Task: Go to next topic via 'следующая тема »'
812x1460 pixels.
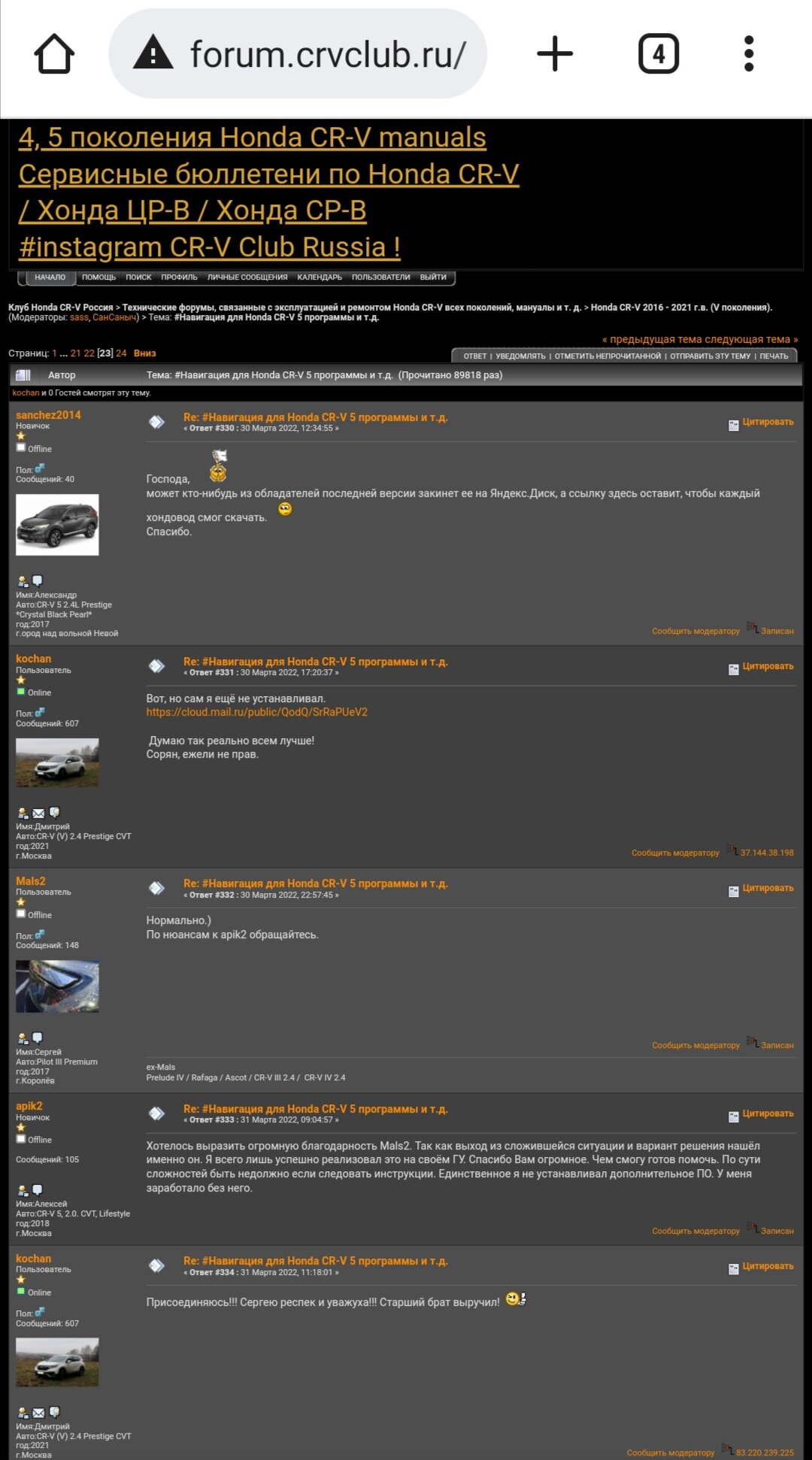Action: [752, 340]
